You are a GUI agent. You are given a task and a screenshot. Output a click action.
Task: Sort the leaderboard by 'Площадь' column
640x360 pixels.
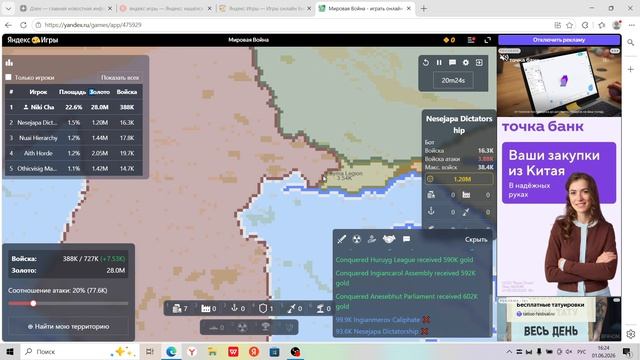tap(72, 92)
